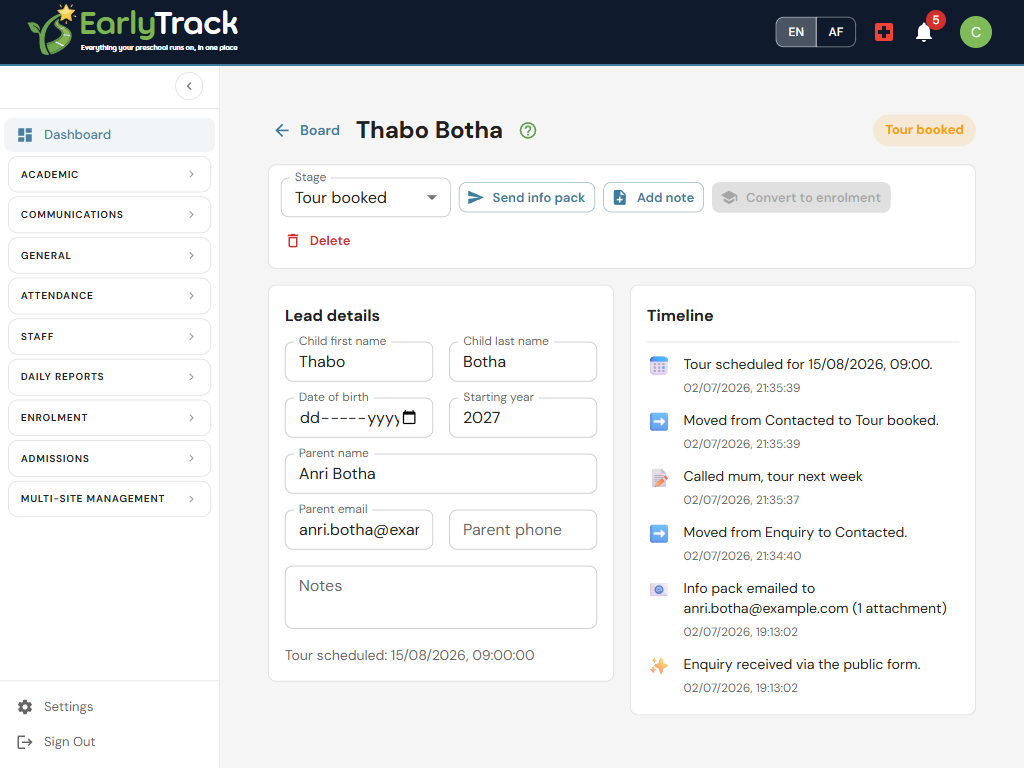
Task: Click the paper plane Send icon
Action: (x=475, y=197)
